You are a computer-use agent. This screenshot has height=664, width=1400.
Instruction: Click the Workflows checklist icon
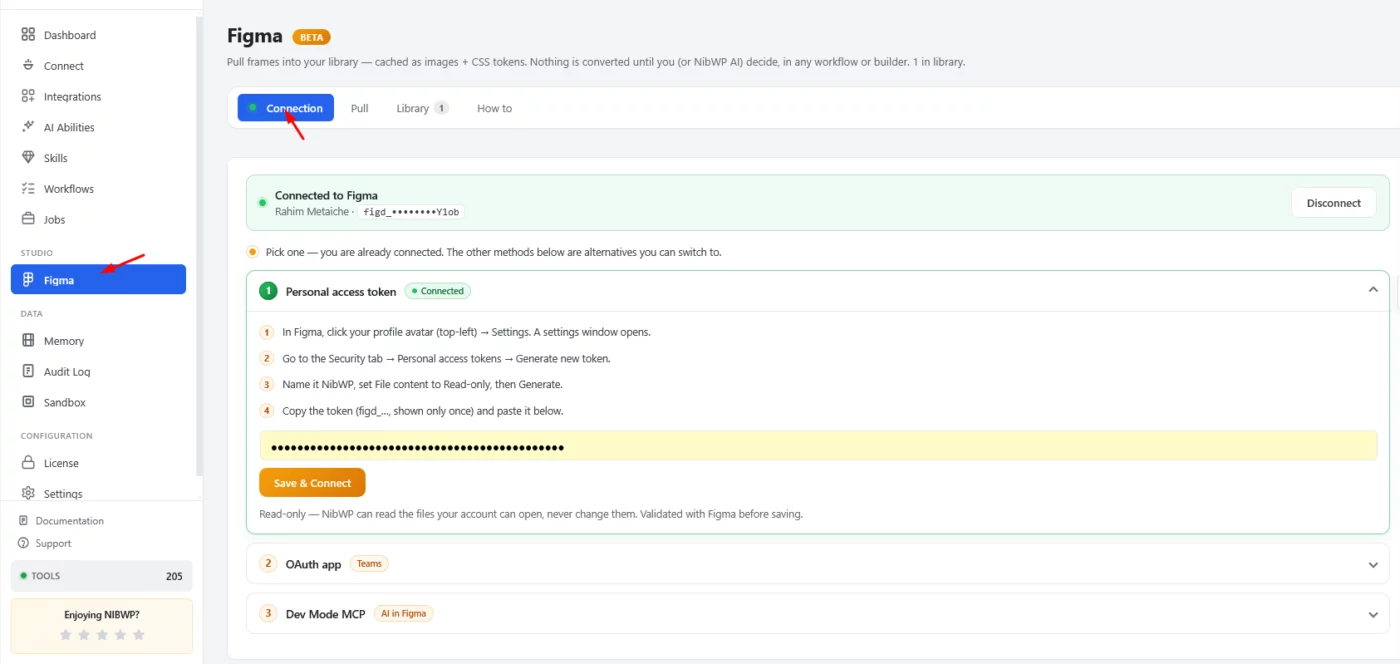(x=28, y=189)
